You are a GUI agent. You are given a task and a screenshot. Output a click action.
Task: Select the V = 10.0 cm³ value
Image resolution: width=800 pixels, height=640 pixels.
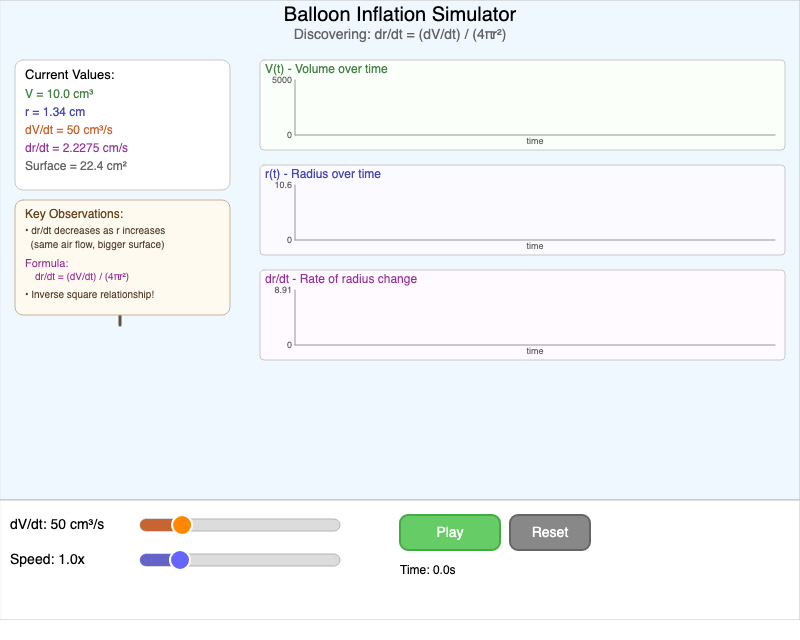(x=62, y=93)
